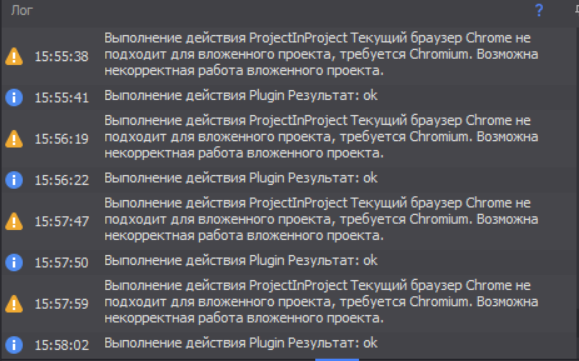
Task: Select the 15:55:38 timestamp
Action: [62, 56]
